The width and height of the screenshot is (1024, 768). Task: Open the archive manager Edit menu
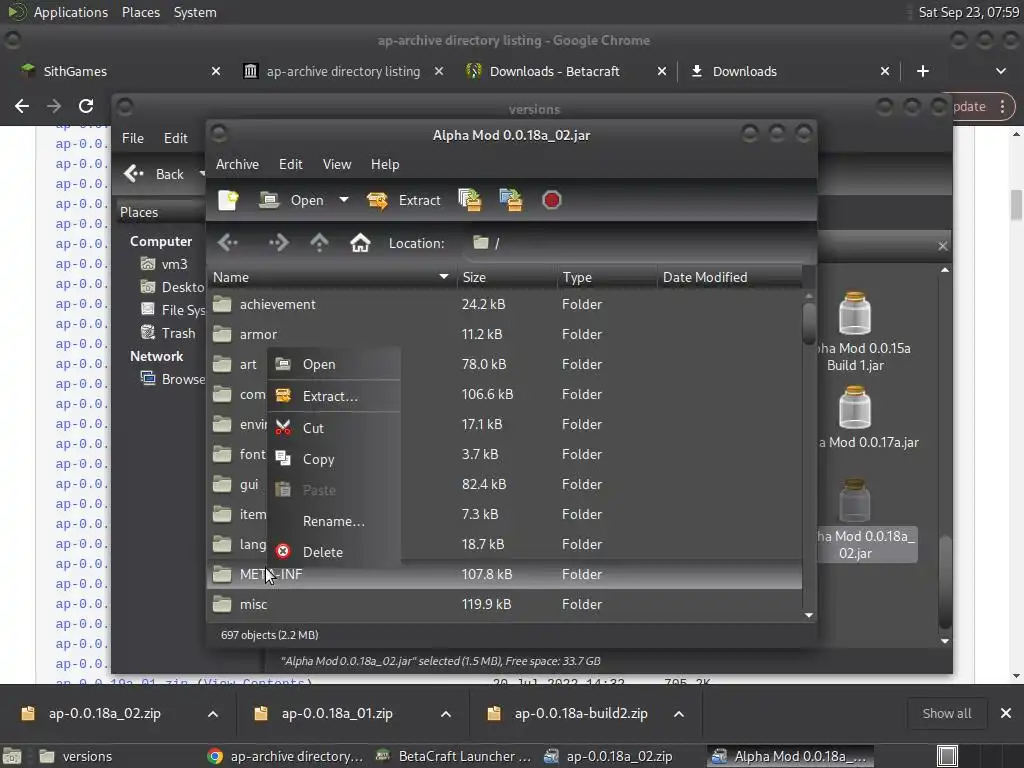pos(291,165)
